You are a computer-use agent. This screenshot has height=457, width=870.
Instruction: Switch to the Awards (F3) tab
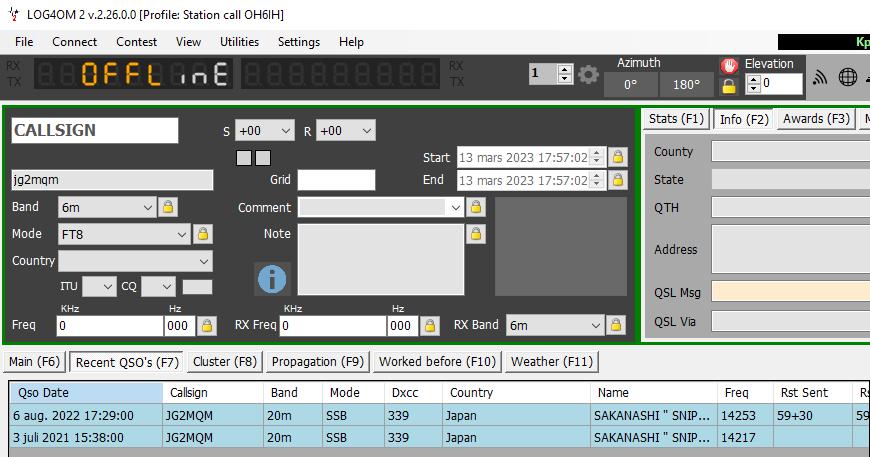[816, 119]
